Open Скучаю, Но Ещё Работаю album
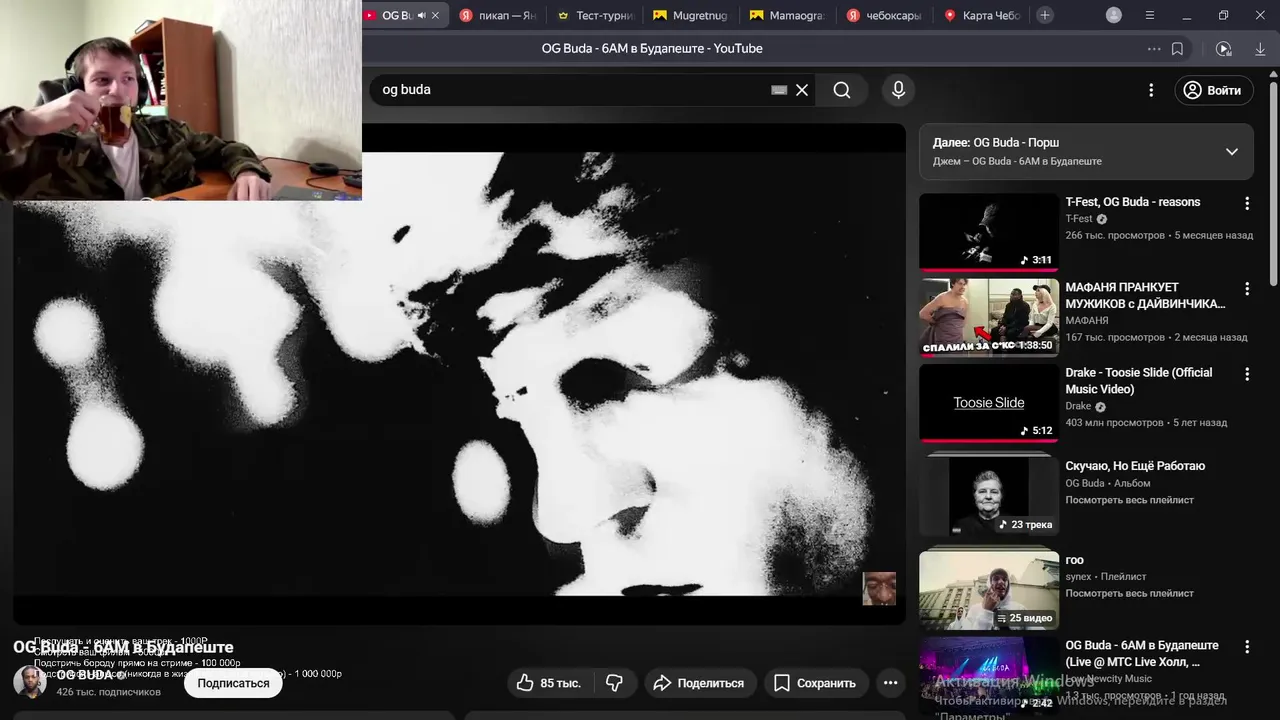This screenshot has width=1280, height=720. (1135, 466)
